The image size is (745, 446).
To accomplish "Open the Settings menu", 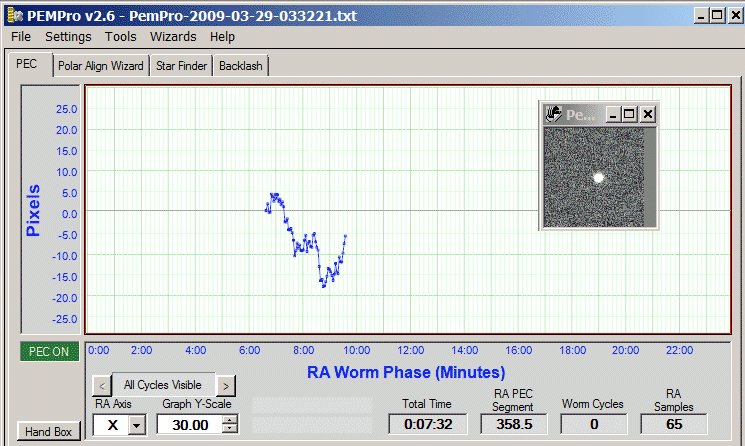I will pyautogui.click(x=68, y=37).
